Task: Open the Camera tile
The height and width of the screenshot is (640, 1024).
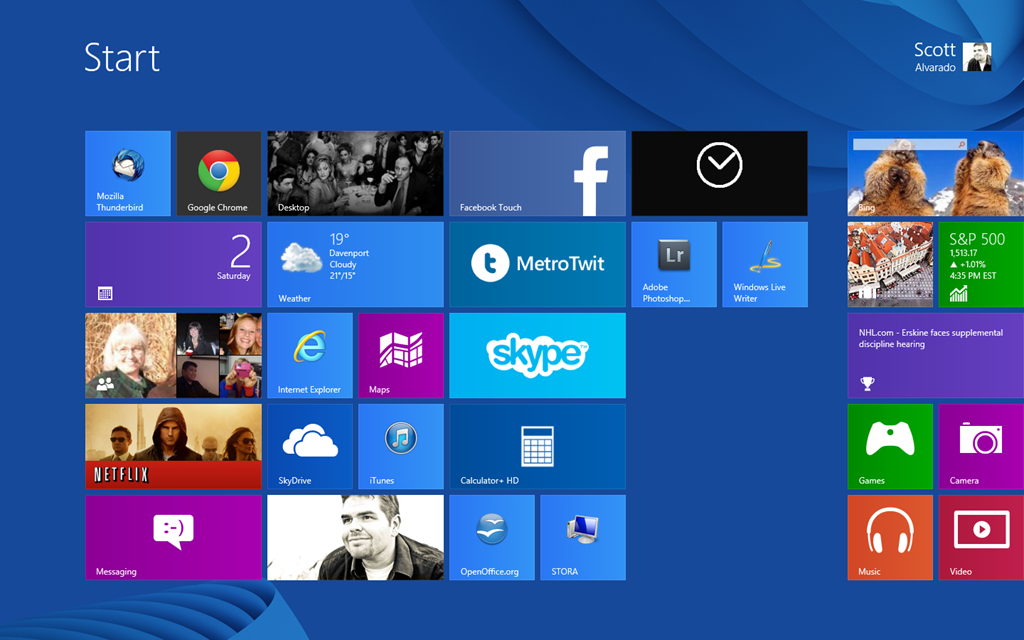Action: [x=981, y=447]
